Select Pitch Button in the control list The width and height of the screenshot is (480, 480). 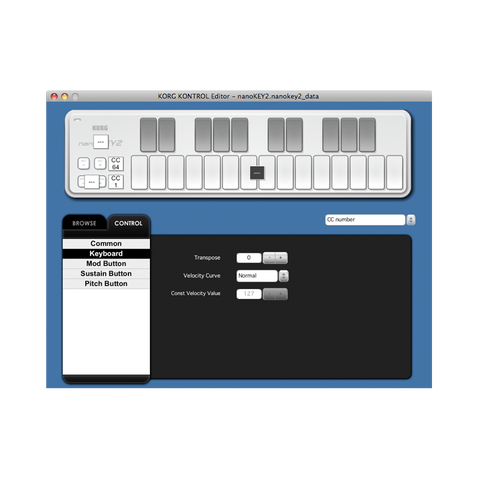tap(106, 284)
